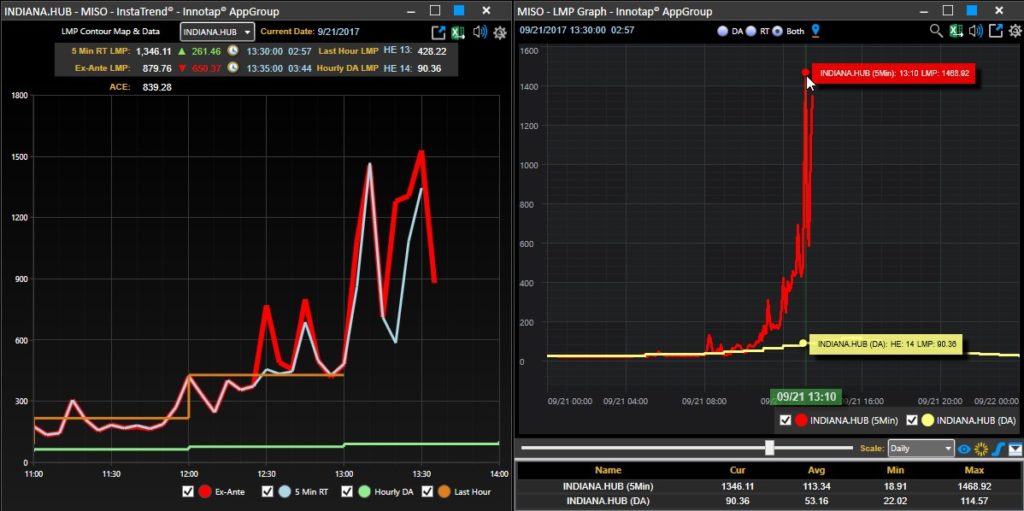Click clock icon in Ex-Ante LMP row

[233, 68]
